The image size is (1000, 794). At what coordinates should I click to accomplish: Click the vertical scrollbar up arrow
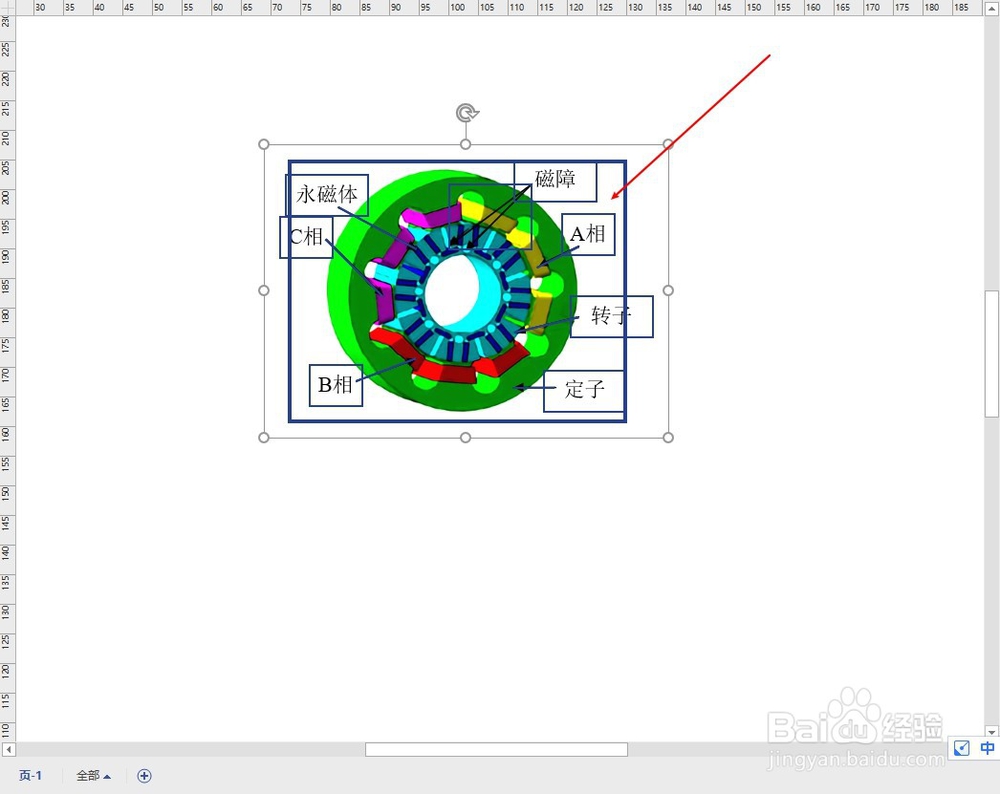(992, 7)
